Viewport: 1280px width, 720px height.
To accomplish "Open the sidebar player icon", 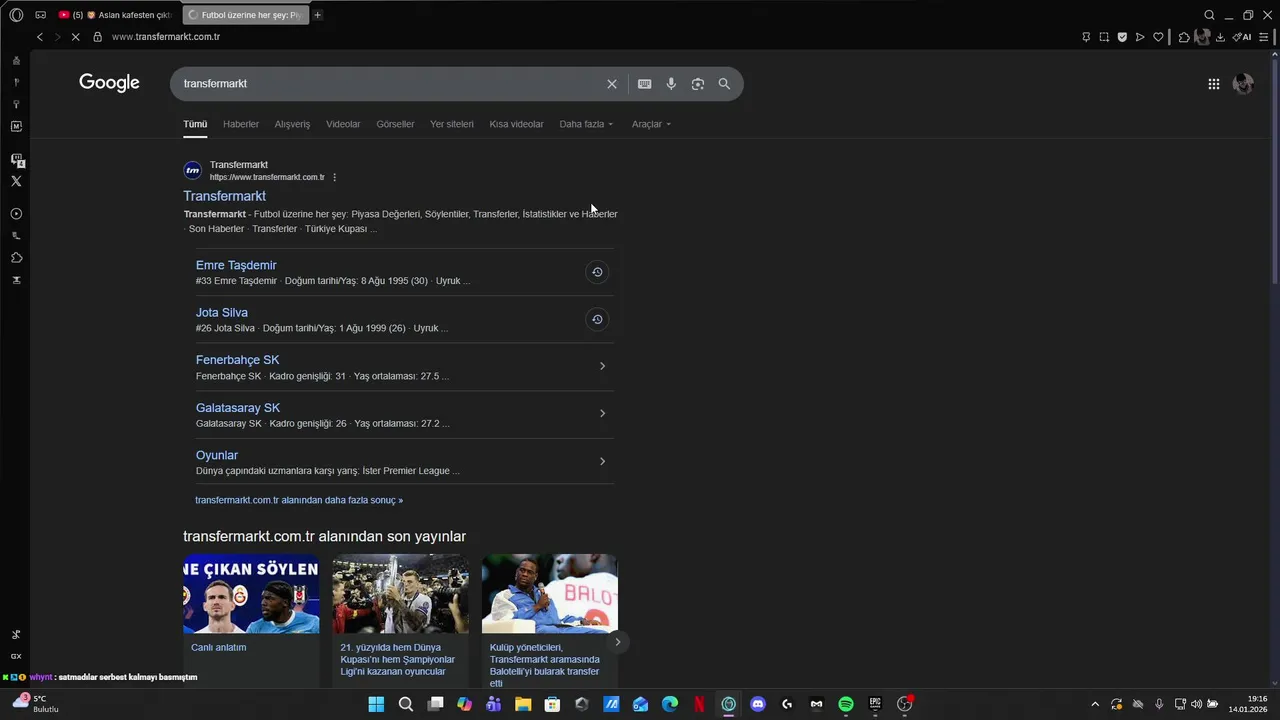I will [16, 214].
